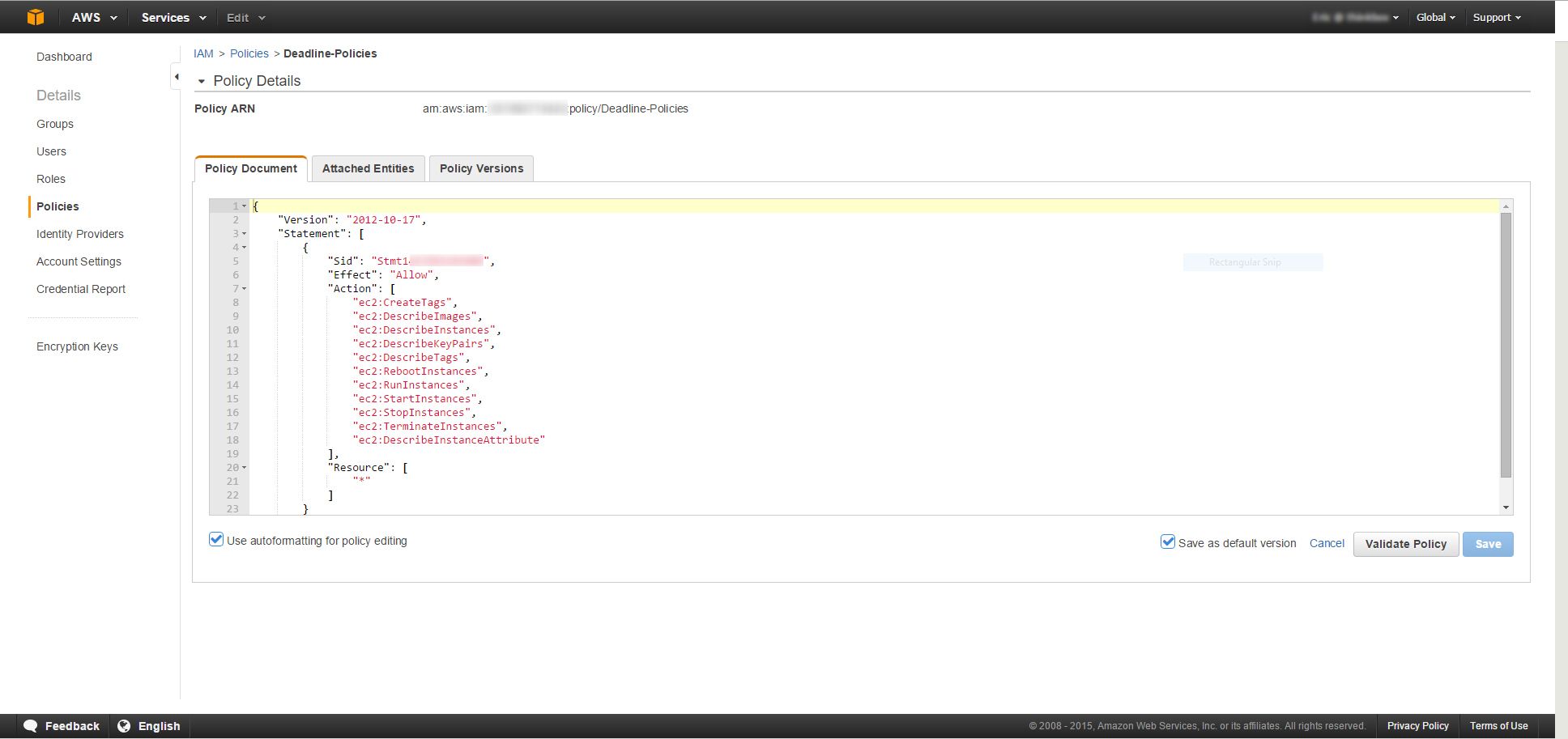Screen dimensions: 1568x739
Task: Open the Terms of Use footer link
Action: click(1498, 726)
